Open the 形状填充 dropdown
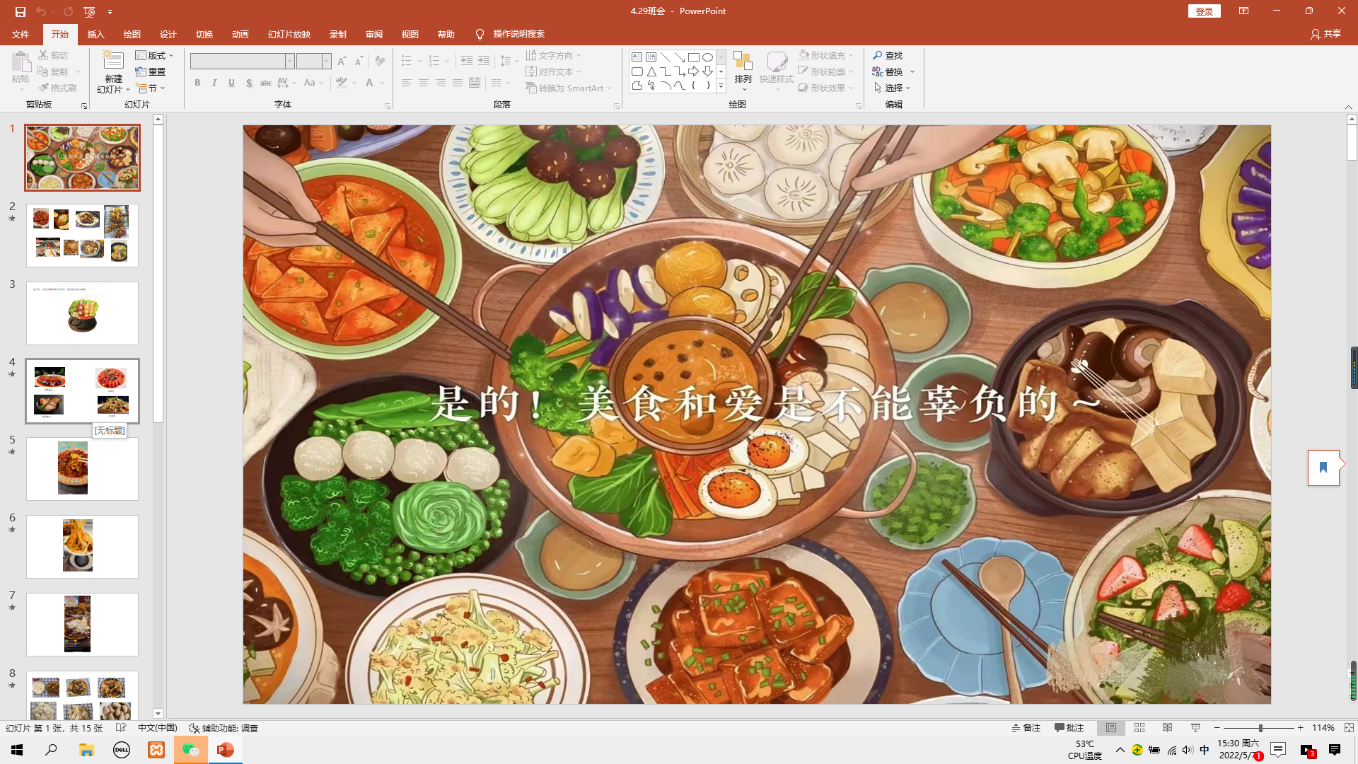 pos(825,56)
